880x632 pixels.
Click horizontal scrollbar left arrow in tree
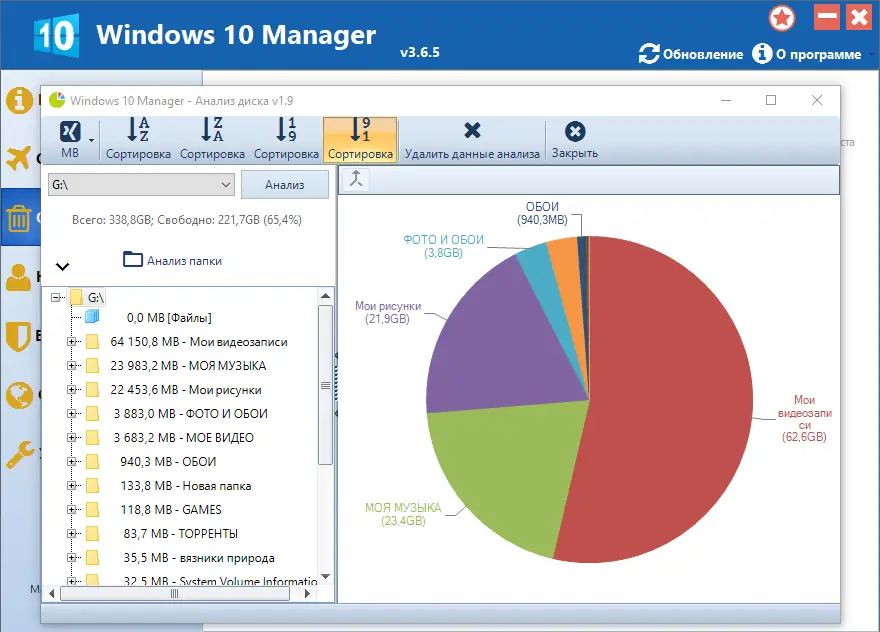point(52,593)
